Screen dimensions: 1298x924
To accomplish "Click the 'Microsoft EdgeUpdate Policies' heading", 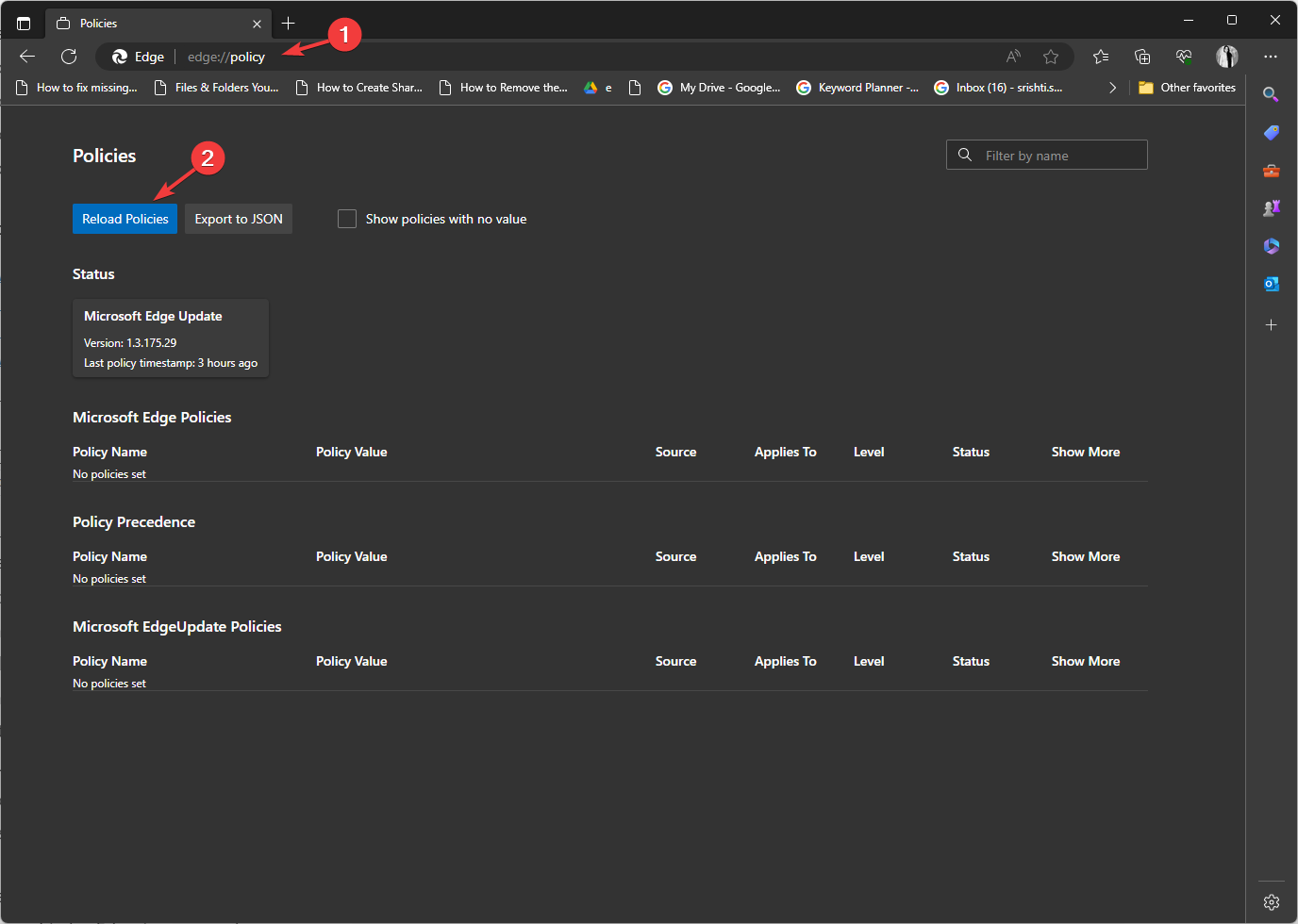I will (x=177, y=627).
